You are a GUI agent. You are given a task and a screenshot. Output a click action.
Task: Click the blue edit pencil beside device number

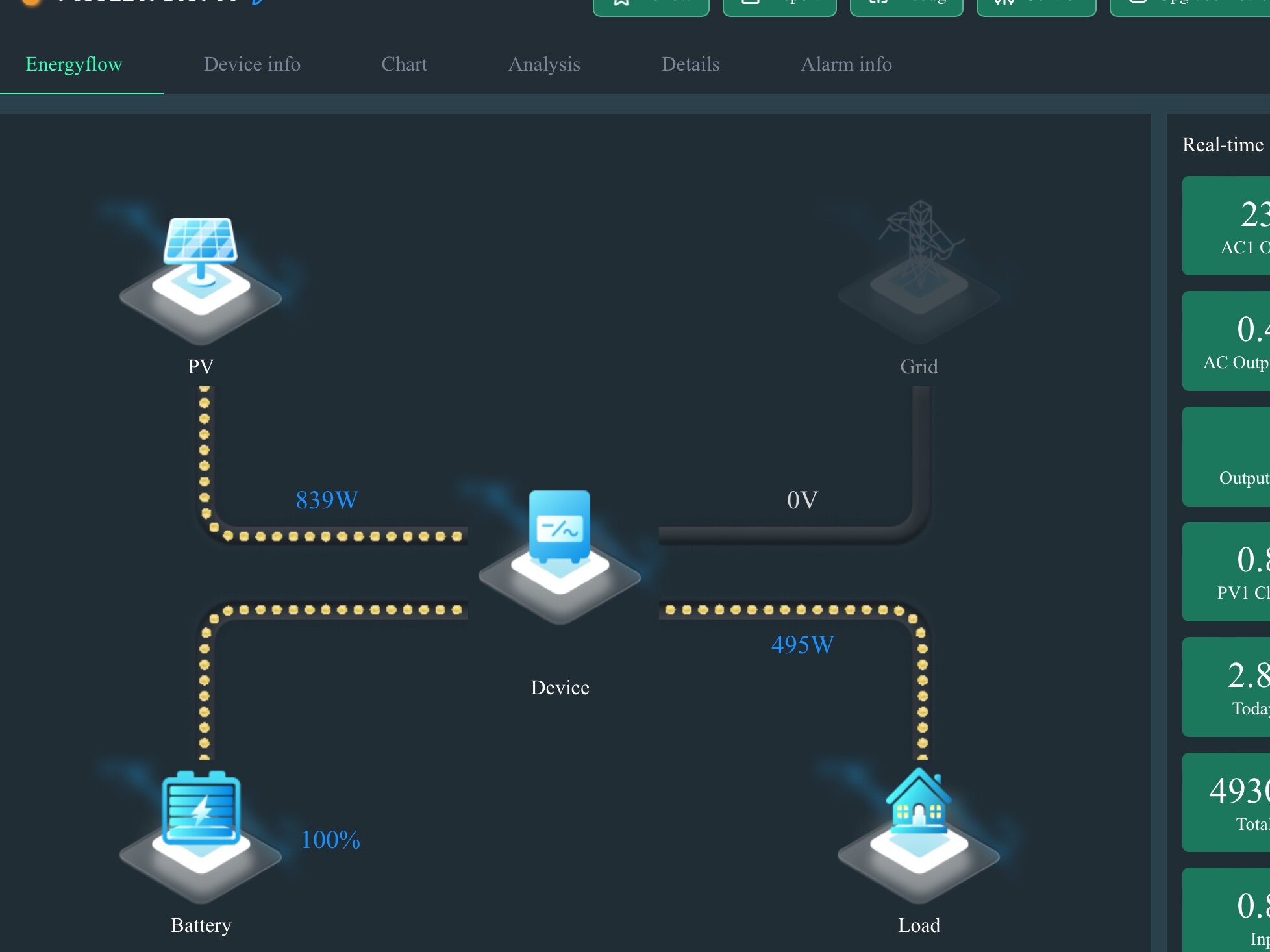point(258,2)
